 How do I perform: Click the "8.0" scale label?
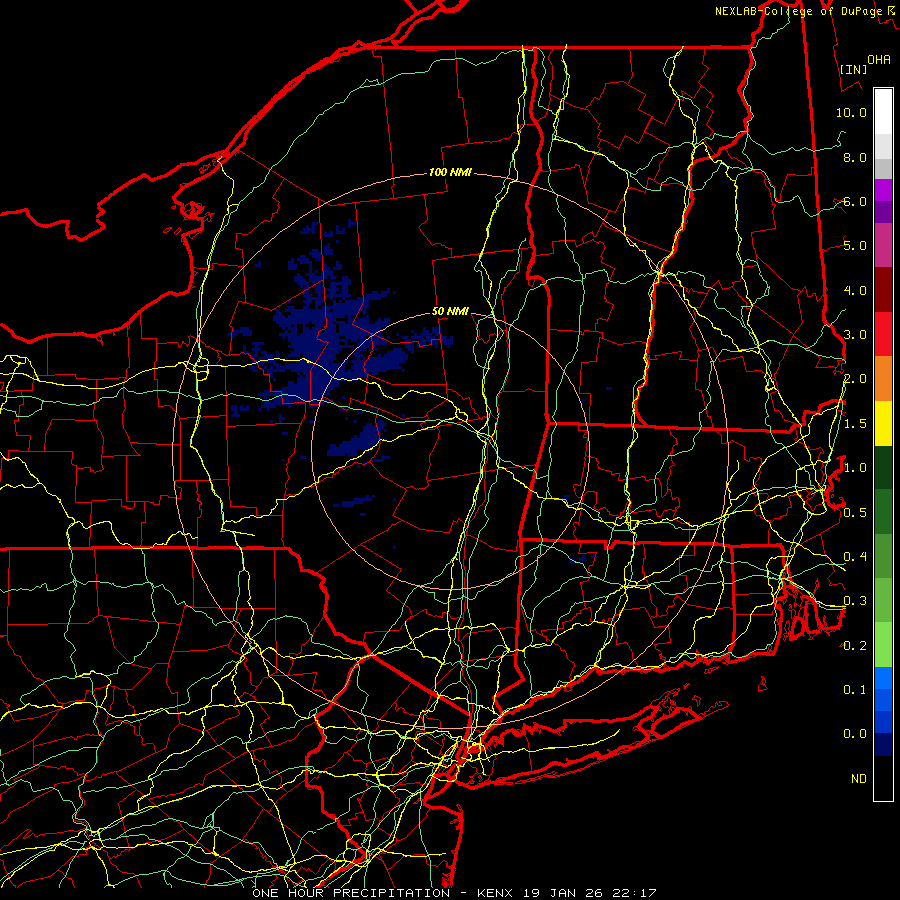[855, 157]
